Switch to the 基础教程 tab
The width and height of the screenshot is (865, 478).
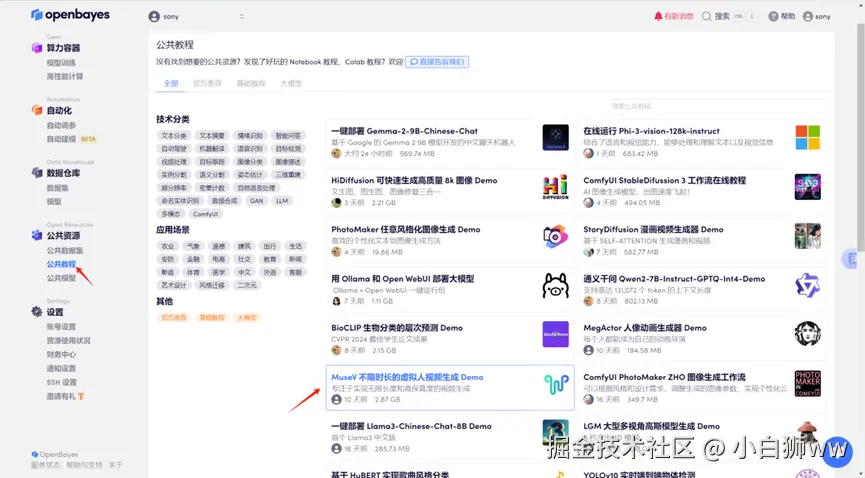pyautogui.click(x=251, y=84)
